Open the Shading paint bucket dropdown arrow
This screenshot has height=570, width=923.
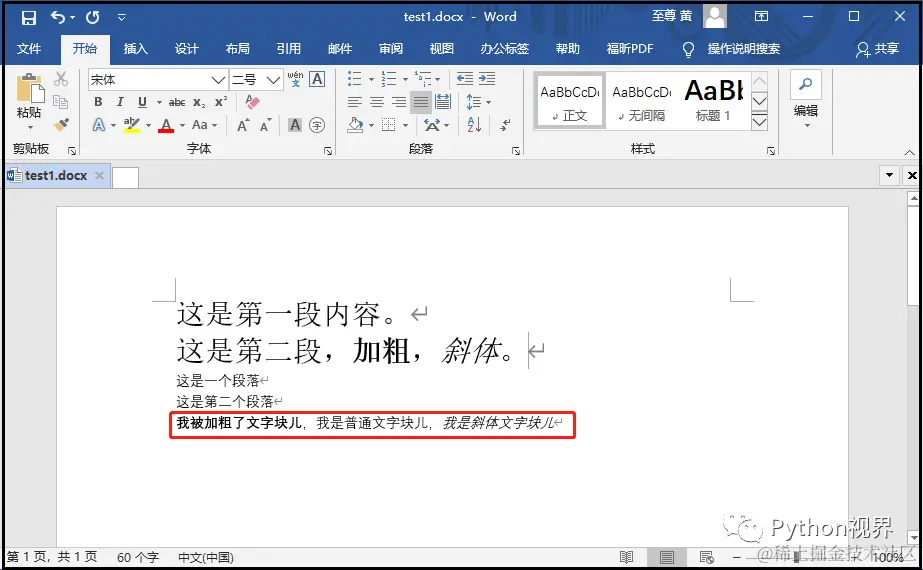tap(371, 125)
